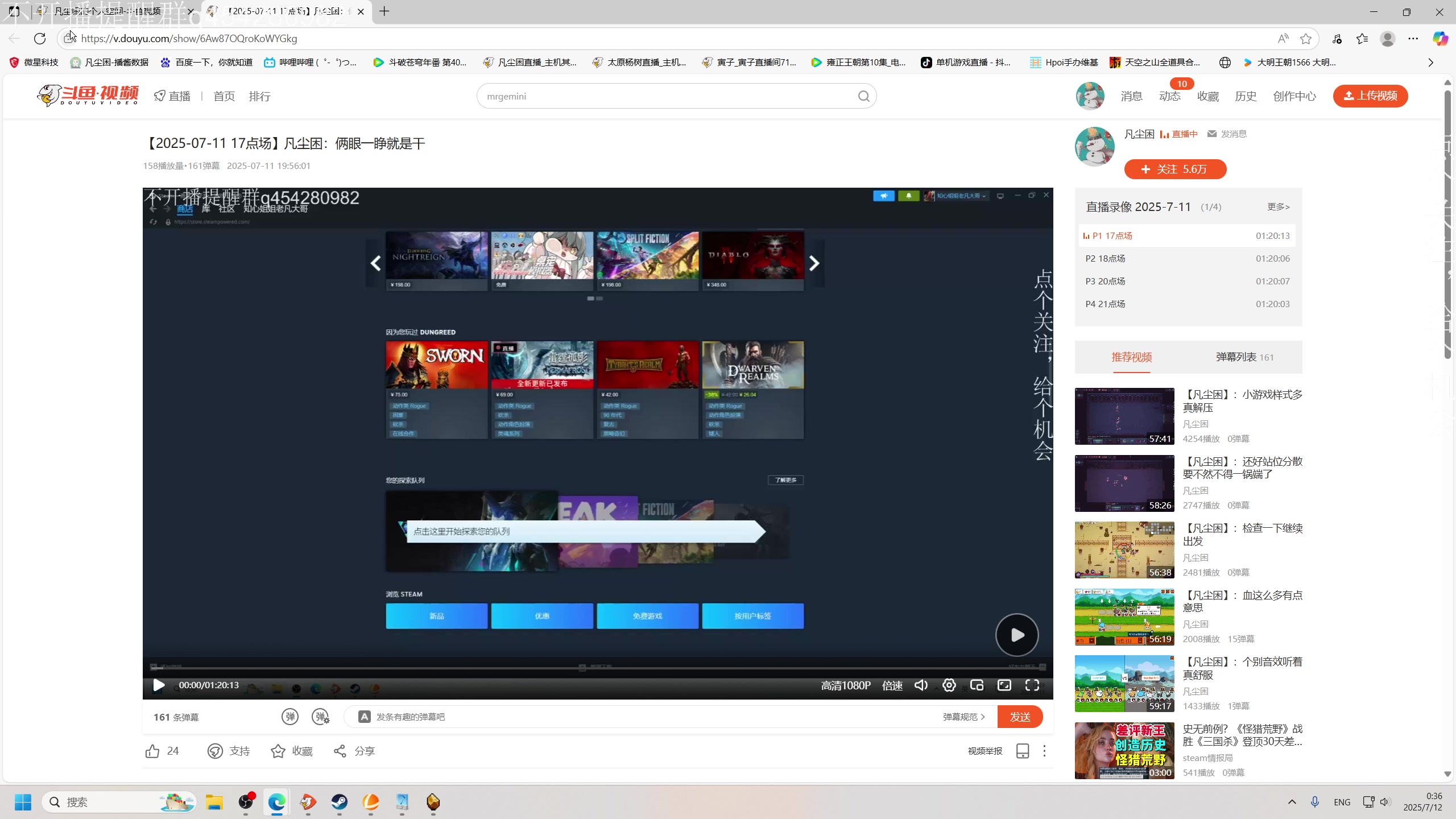This screenshot has height=819, width=1456.
Task: Switch to 弹幕列表 tab
Action: [x=1244, y=357]
